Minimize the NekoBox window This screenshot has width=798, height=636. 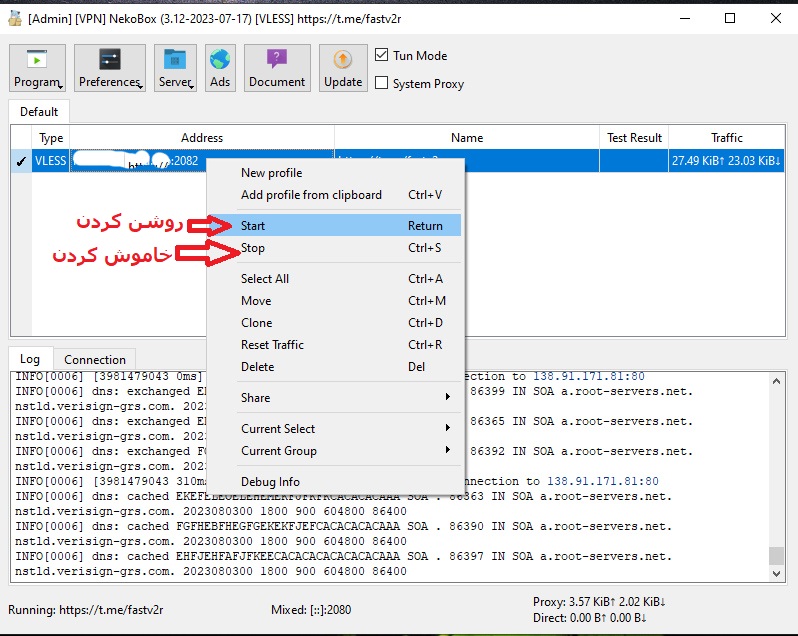click(685, 19)
